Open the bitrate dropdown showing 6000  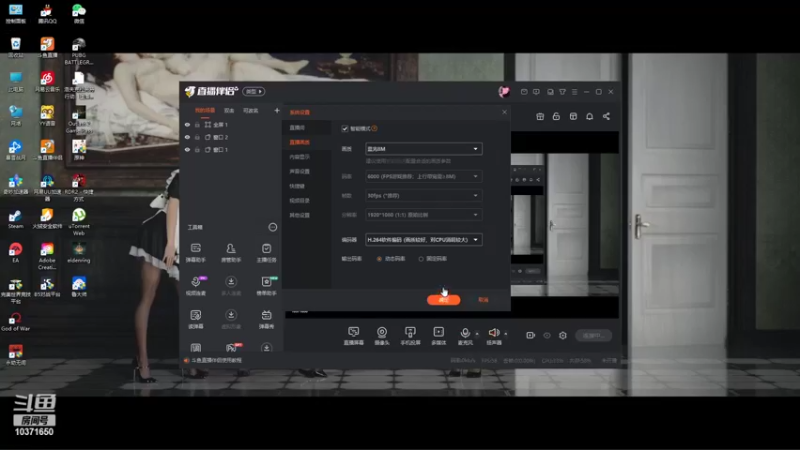coord(423,176)
